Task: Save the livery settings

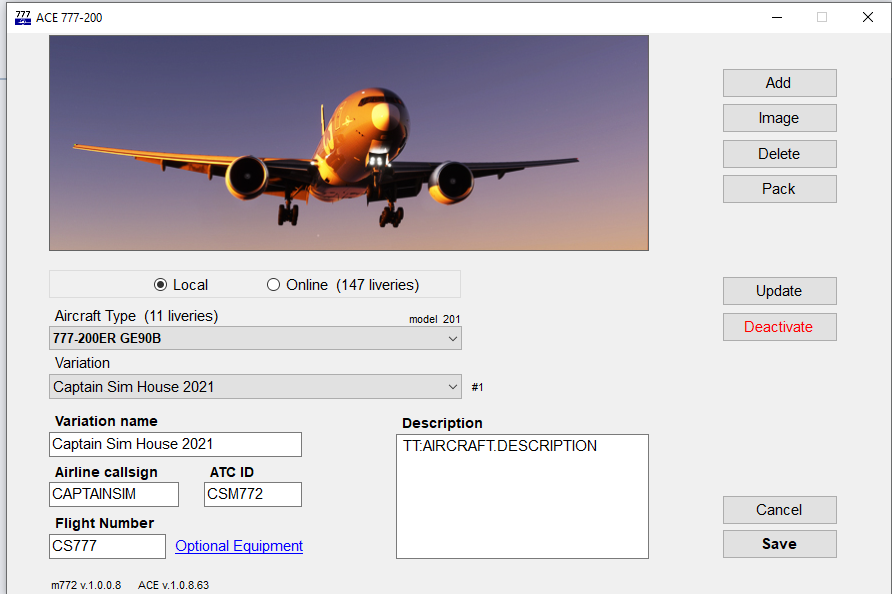Action: [779, 544]
